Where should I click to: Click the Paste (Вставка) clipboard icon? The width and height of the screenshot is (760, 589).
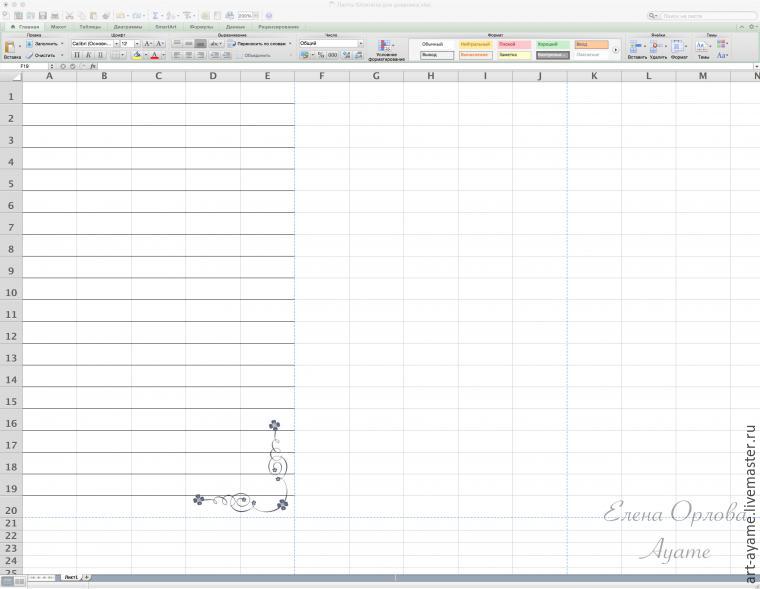click(x=10, y=47)
